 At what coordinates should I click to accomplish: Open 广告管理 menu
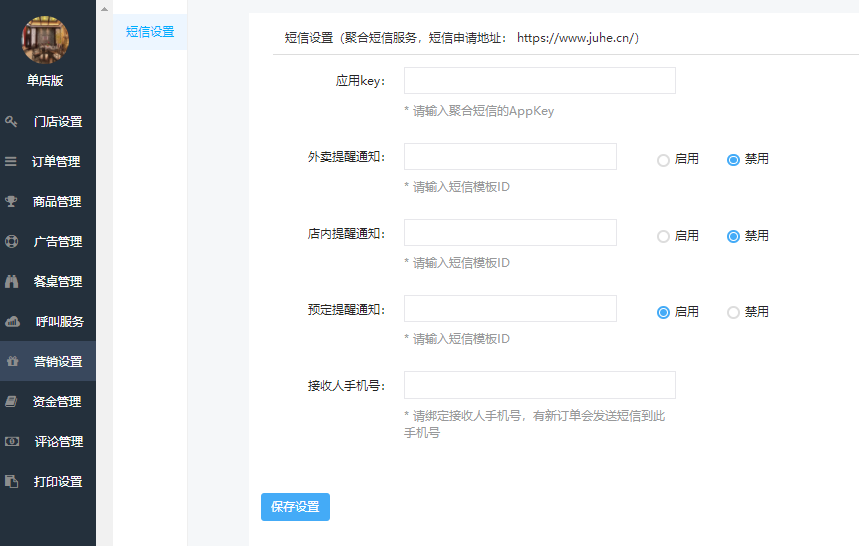click(48, 241)
